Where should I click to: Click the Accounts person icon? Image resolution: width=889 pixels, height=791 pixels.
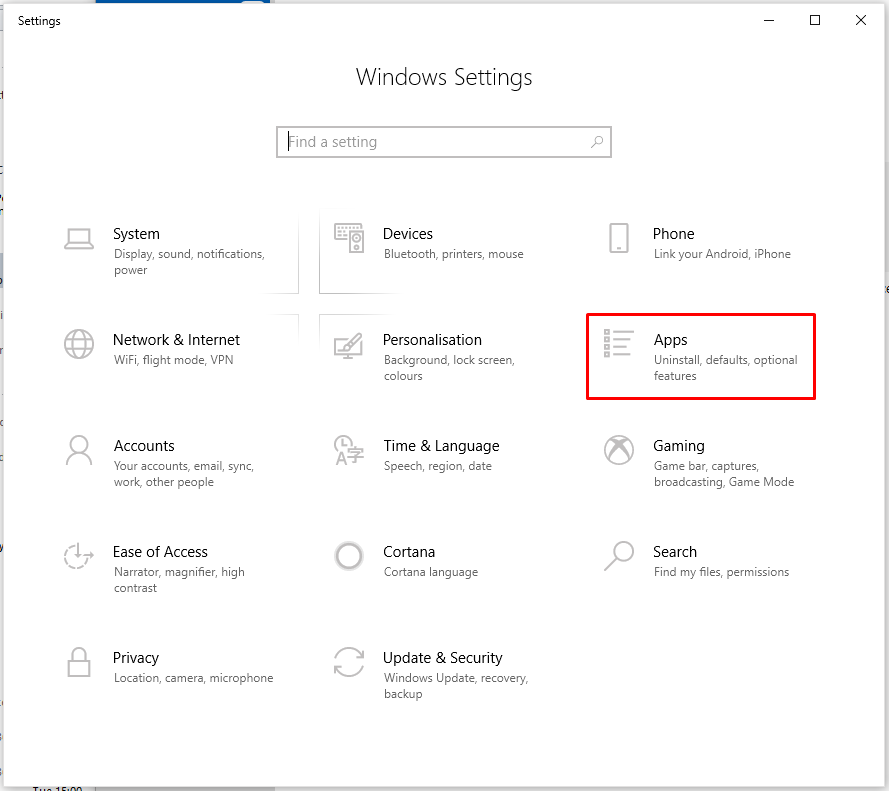pyautogui.click(x=79, y=450)
